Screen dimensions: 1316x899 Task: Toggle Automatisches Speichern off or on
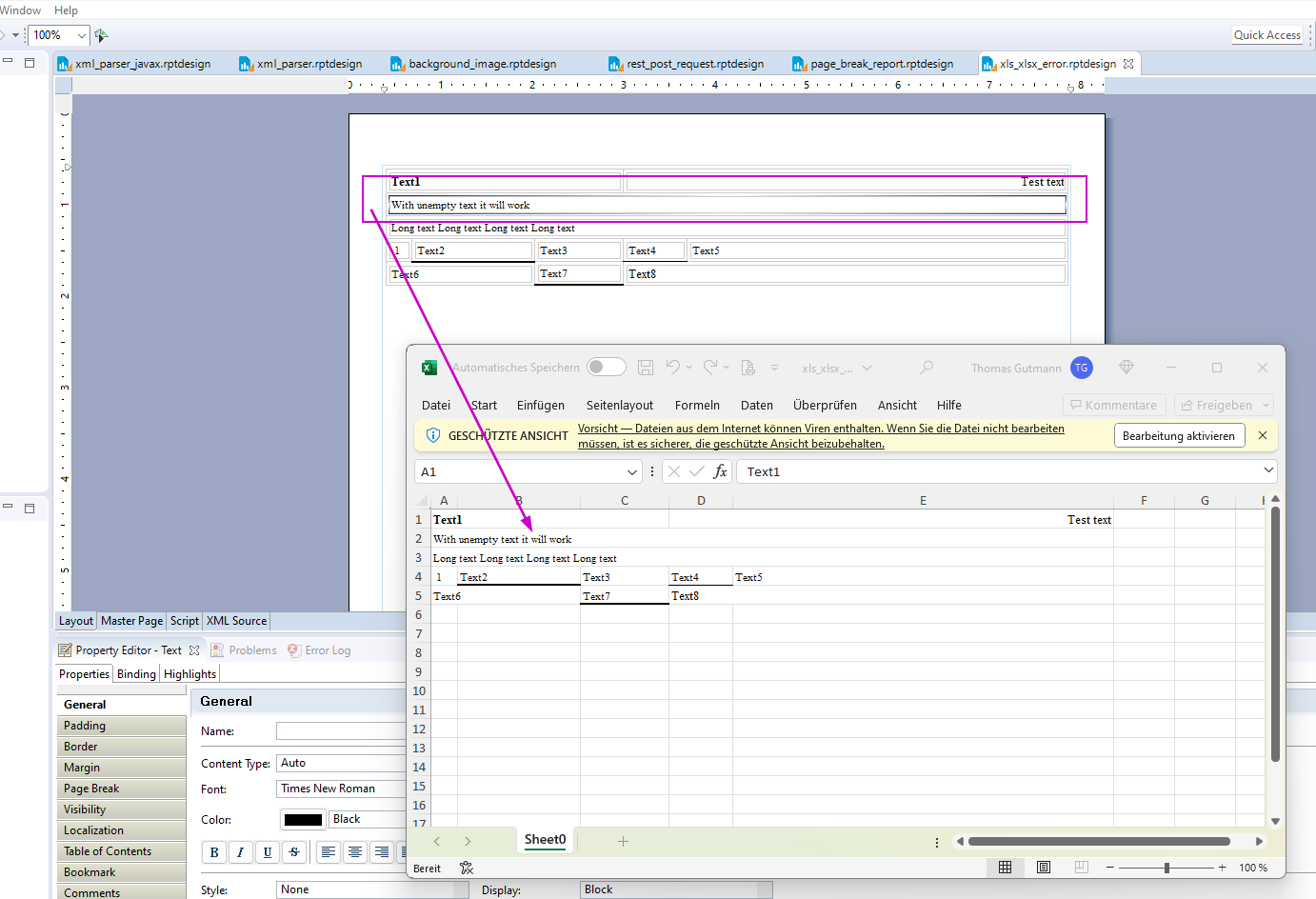(606, 367)
